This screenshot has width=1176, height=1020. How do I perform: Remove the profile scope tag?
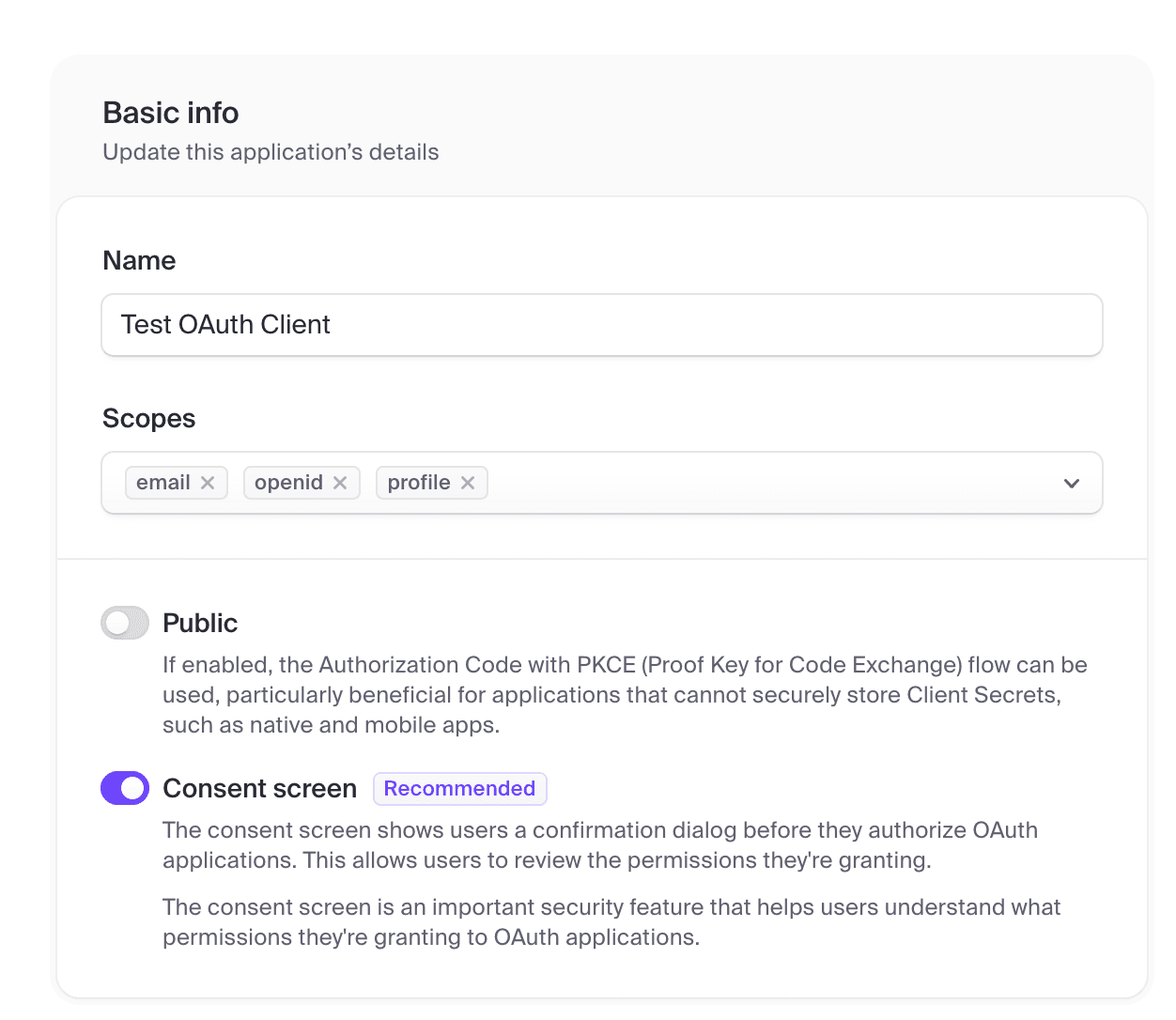(x=468, y=483)
